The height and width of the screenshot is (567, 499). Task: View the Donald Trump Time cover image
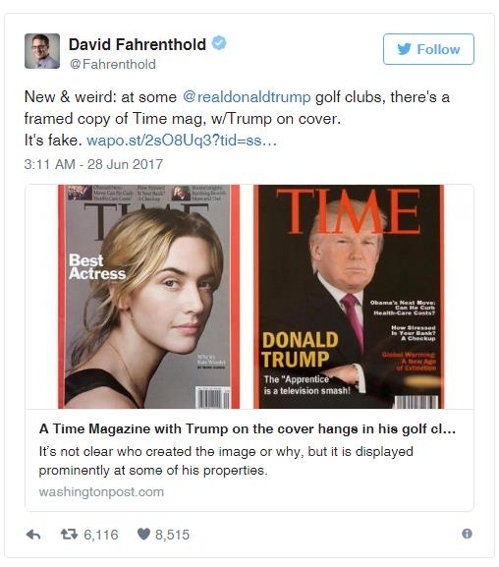pyautogui.click(x=349, y=297)
